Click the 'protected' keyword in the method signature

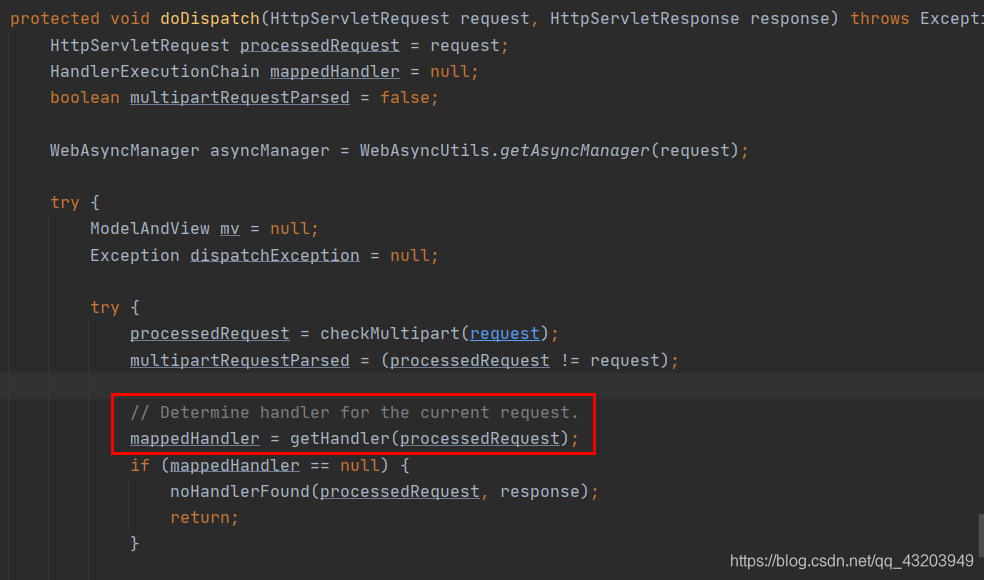coord(55,19)
